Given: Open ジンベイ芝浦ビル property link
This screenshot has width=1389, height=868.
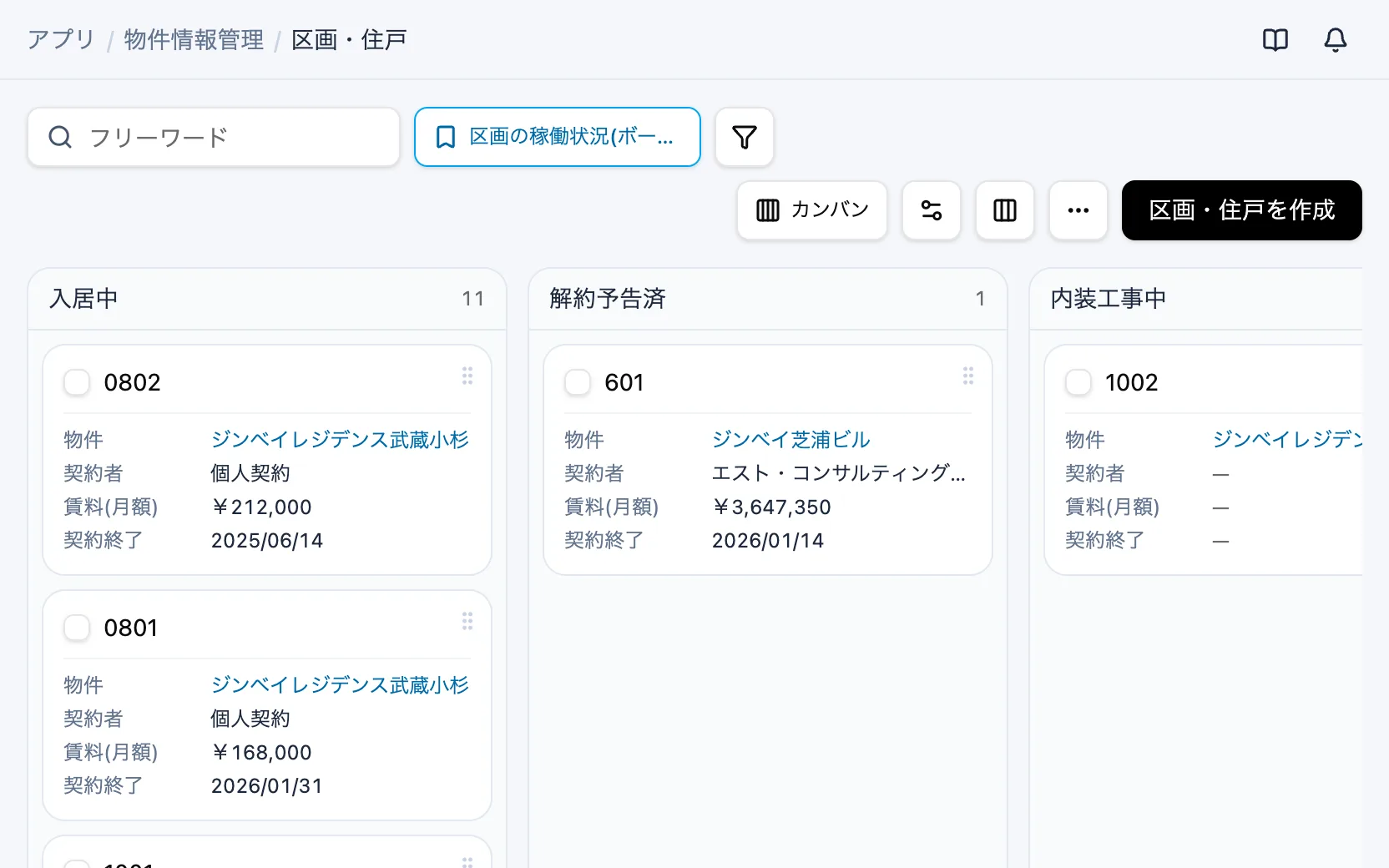Looking at the screenshot, I should (790, 440).
